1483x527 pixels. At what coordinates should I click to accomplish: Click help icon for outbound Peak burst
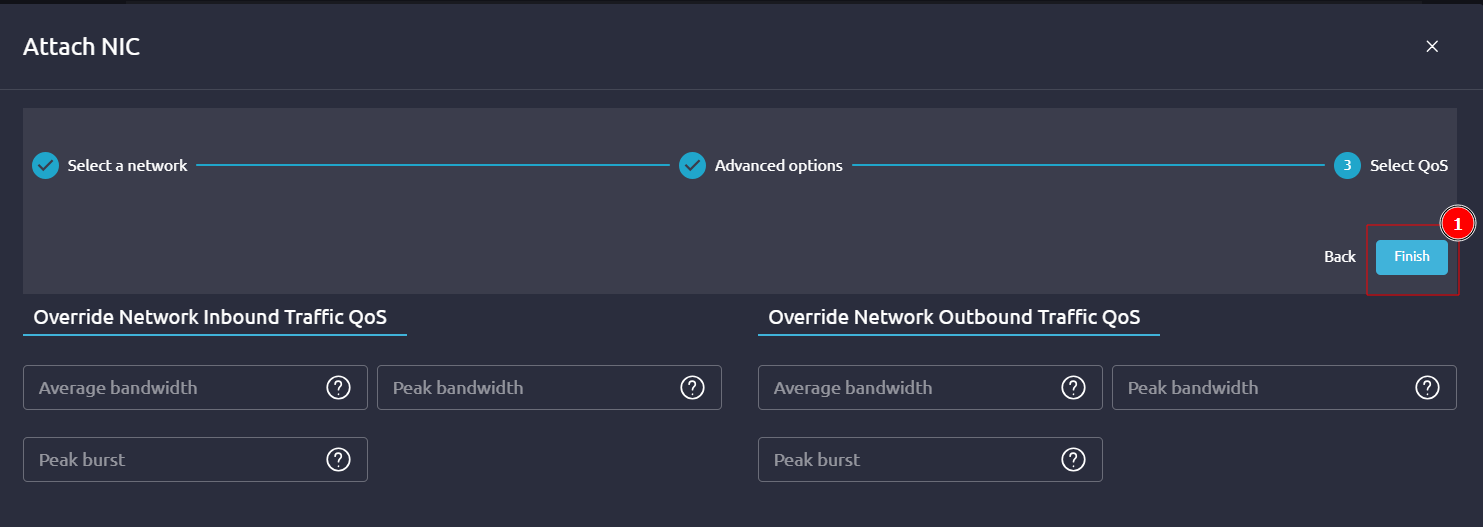(1073, 460)
